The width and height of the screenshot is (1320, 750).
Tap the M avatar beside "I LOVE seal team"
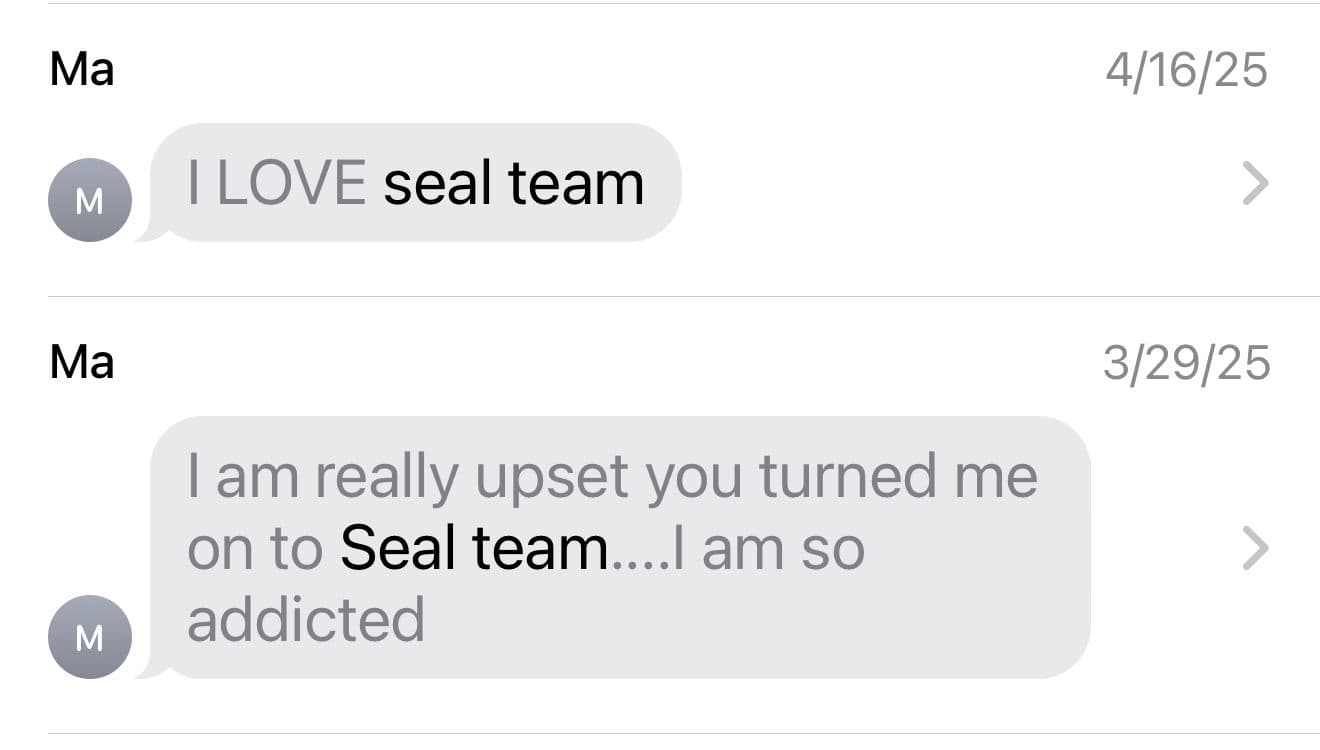[90, 200]
